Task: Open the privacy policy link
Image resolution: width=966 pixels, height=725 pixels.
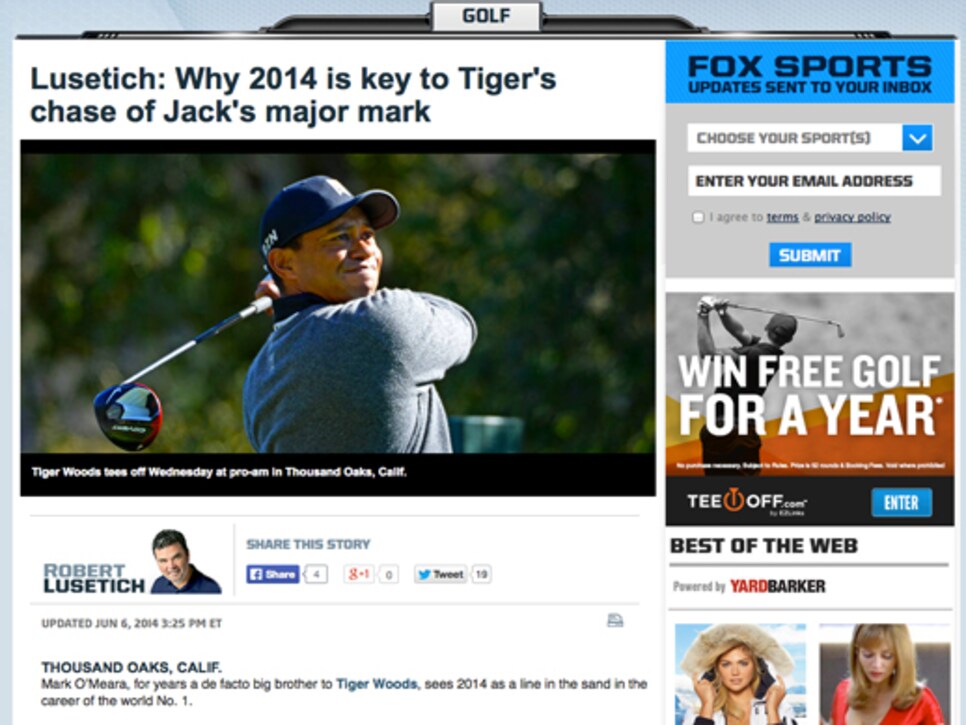Action: 852,217
